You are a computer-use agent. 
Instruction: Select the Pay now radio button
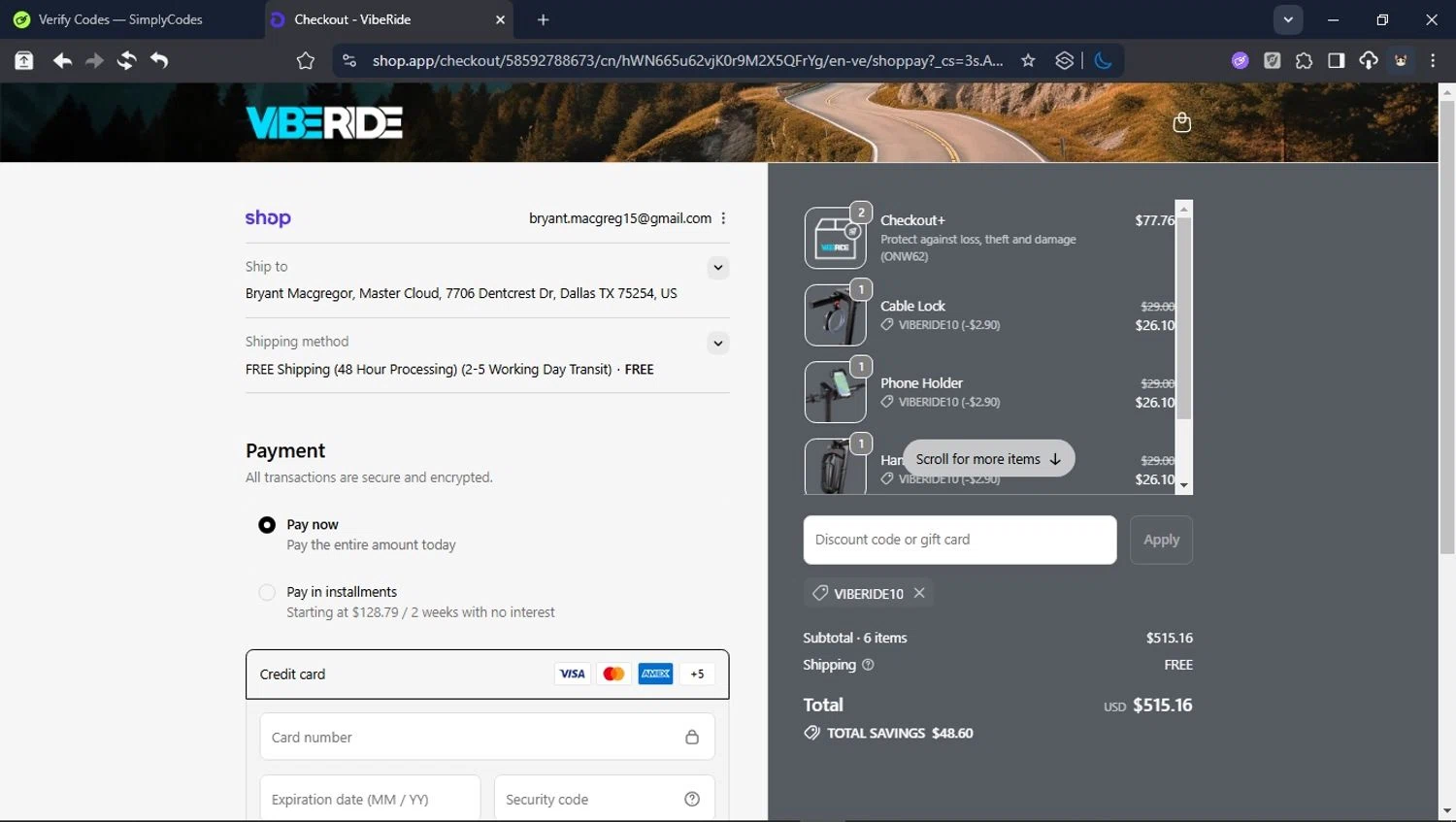click(x=267, y=525)
